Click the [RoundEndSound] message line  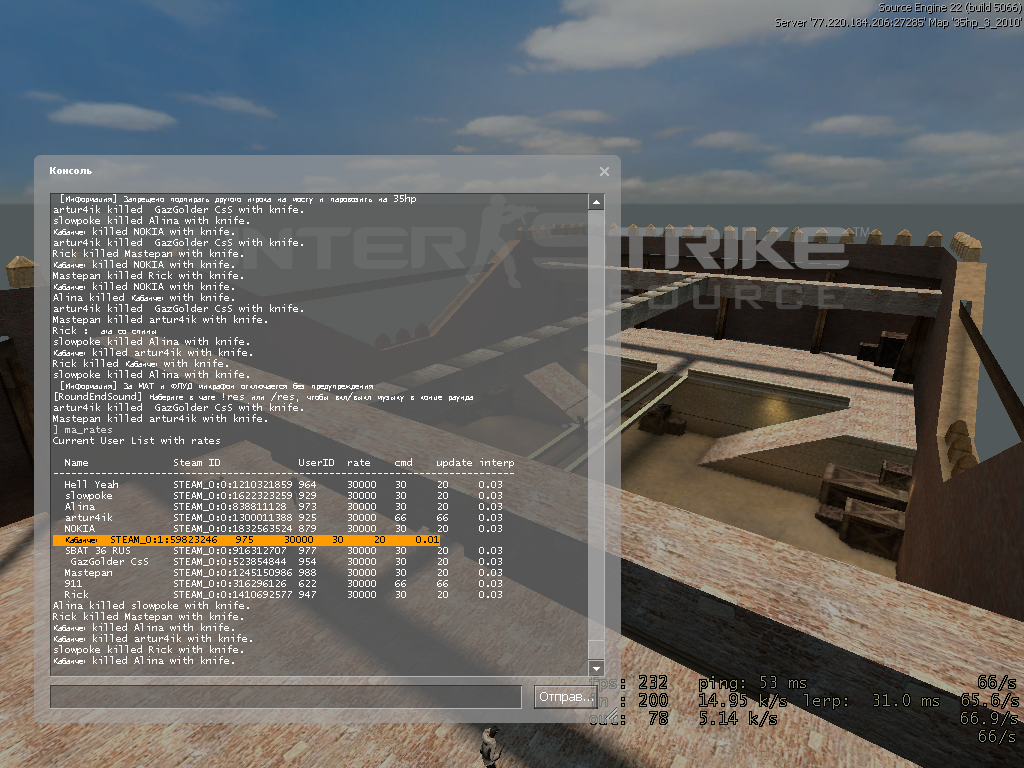[x=263, y=396]
